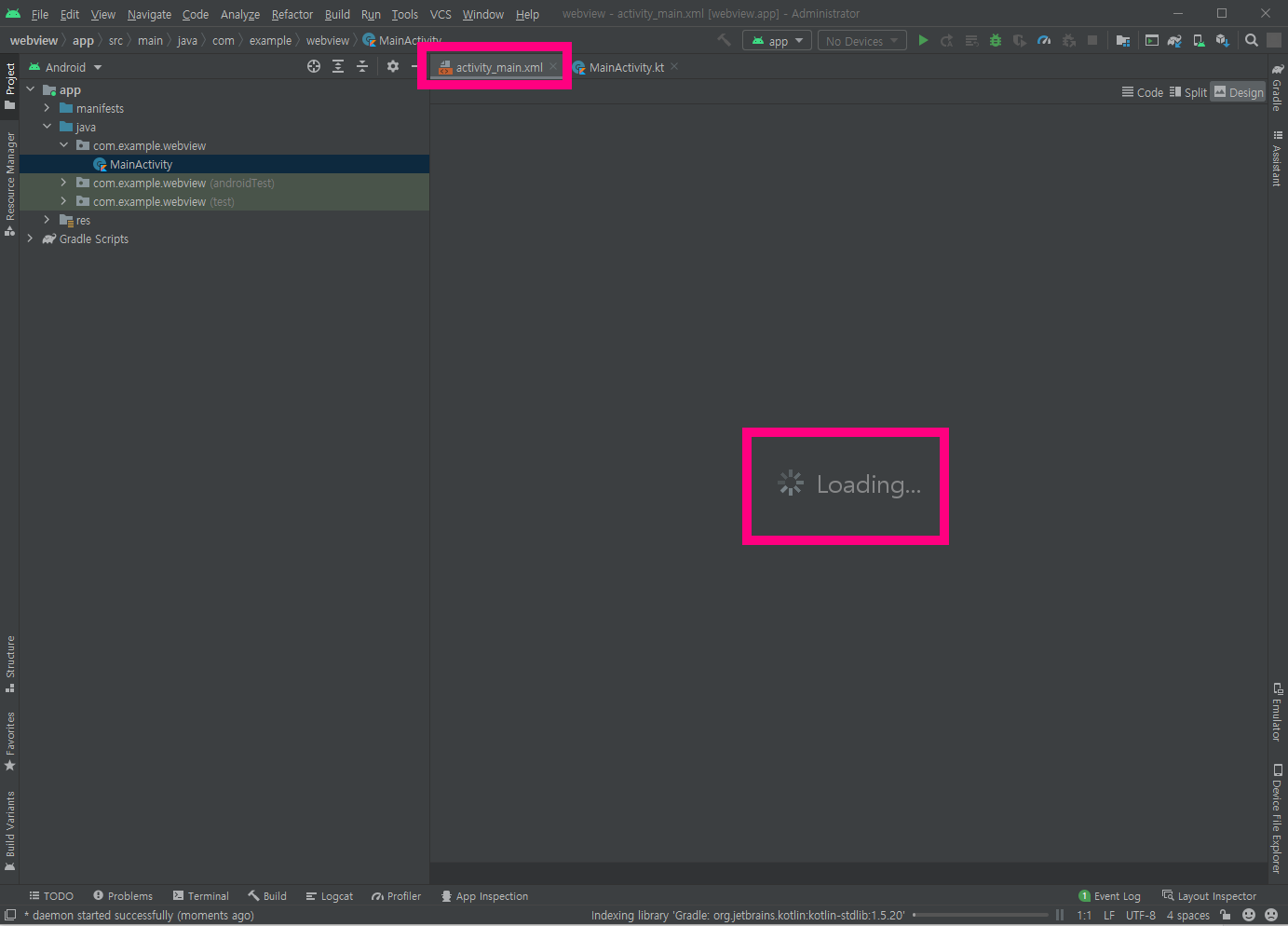Toggle Favorites tool window

click(x=10, y=742)
